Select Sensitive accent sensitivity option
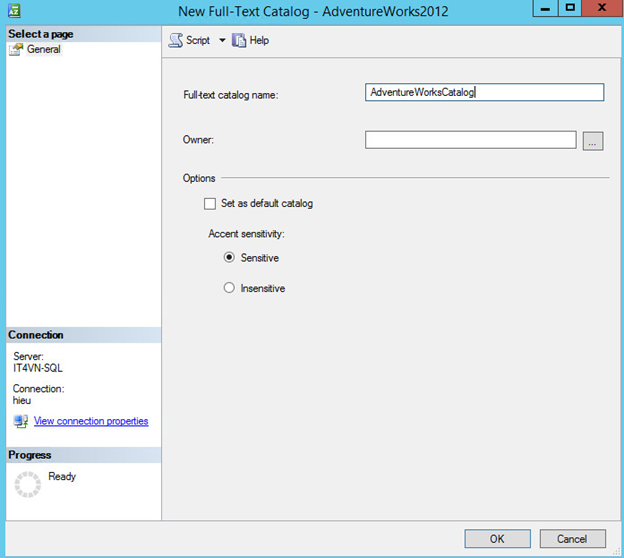 click(x=229, y=258)
